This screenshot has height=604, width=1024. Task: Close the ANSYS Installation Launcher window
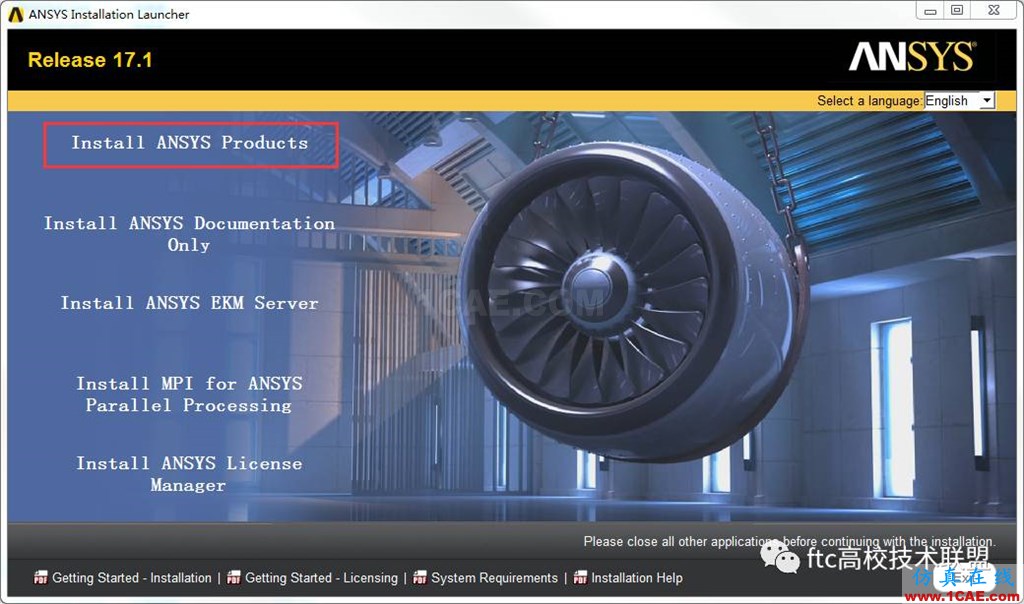click(x=993, y=10)
